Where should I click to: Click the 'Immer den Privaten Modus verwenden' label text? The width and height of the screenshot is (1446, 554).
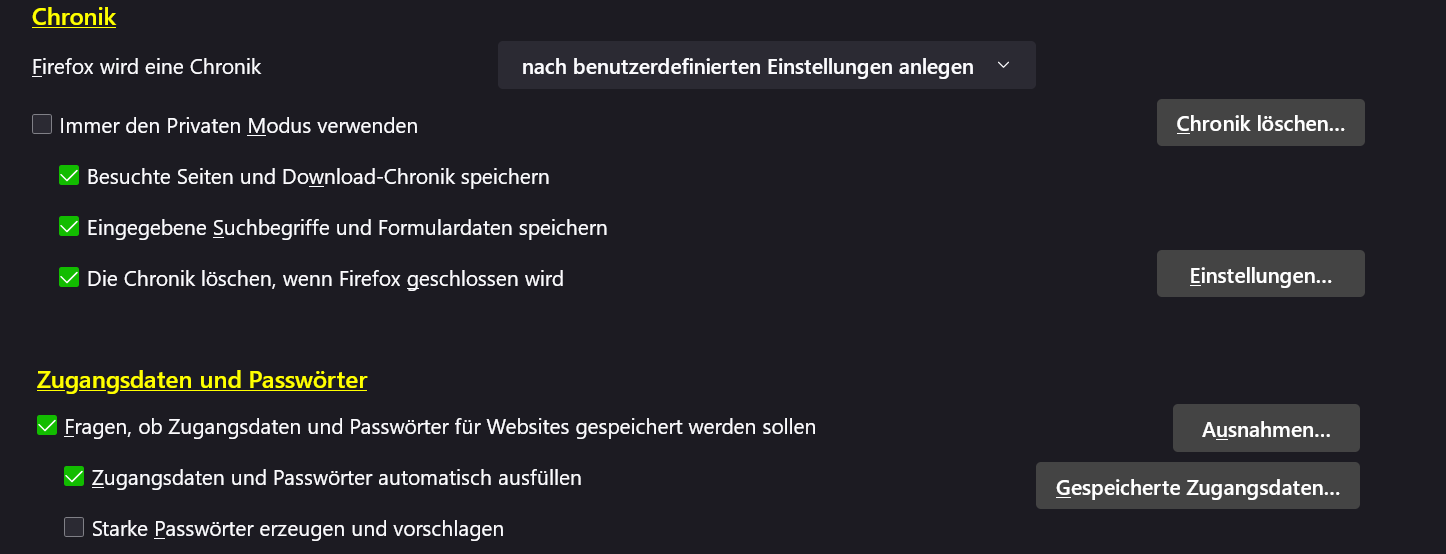coord(238,126)
